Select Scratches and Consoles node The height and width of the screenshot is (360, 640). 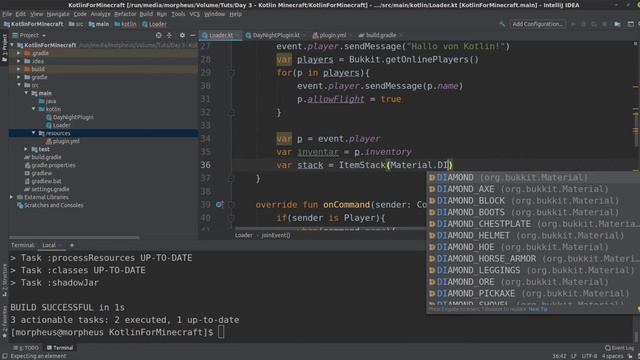(x=50, y=205)
